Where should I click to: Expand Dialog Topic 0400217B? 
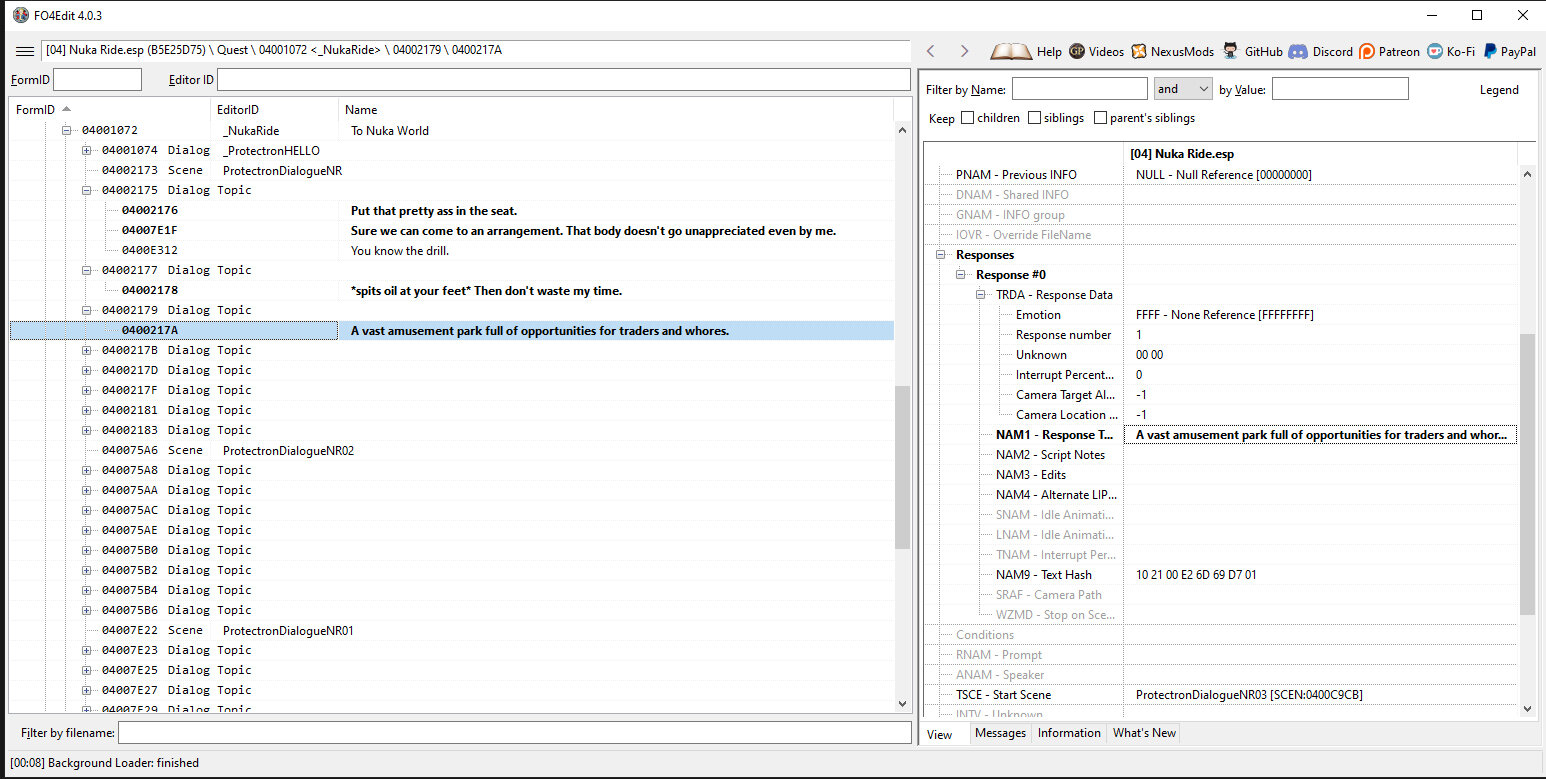(x=87, y=350)
